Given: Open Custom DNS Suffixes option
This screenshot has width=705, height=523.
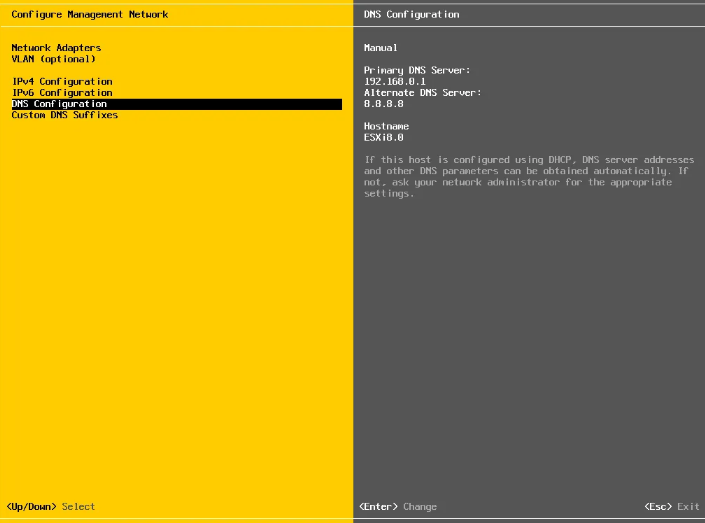Looking at the screenshot, I should [x=65, y=115].
